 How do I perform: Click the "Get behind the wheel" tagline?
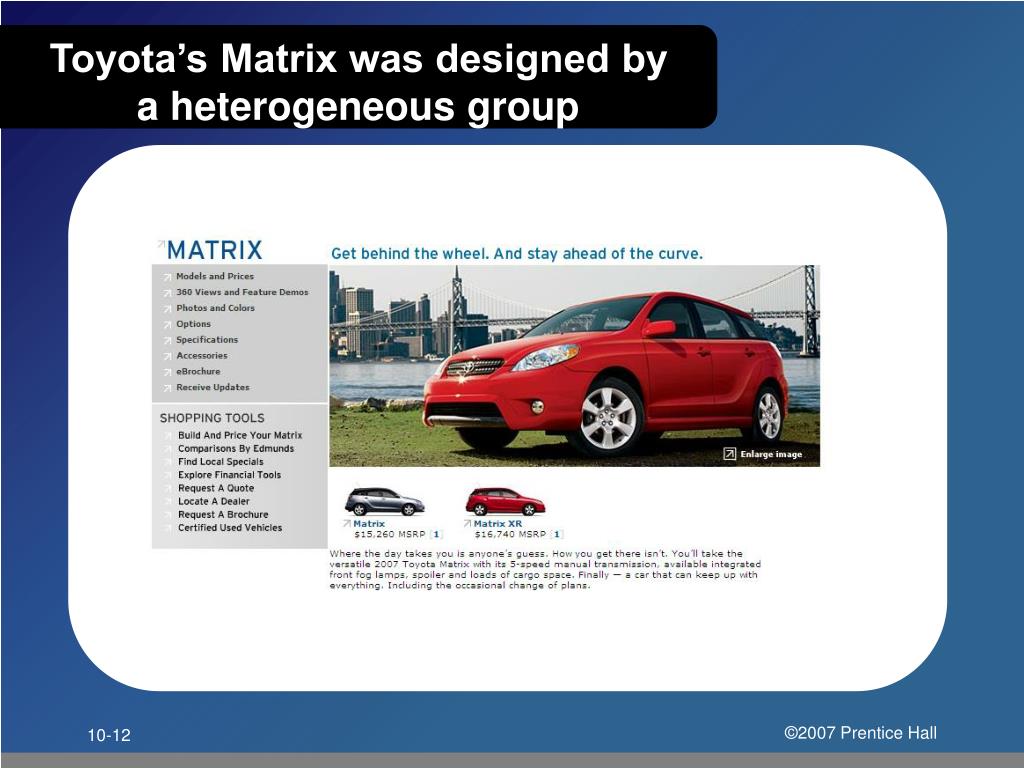point(517,253)
